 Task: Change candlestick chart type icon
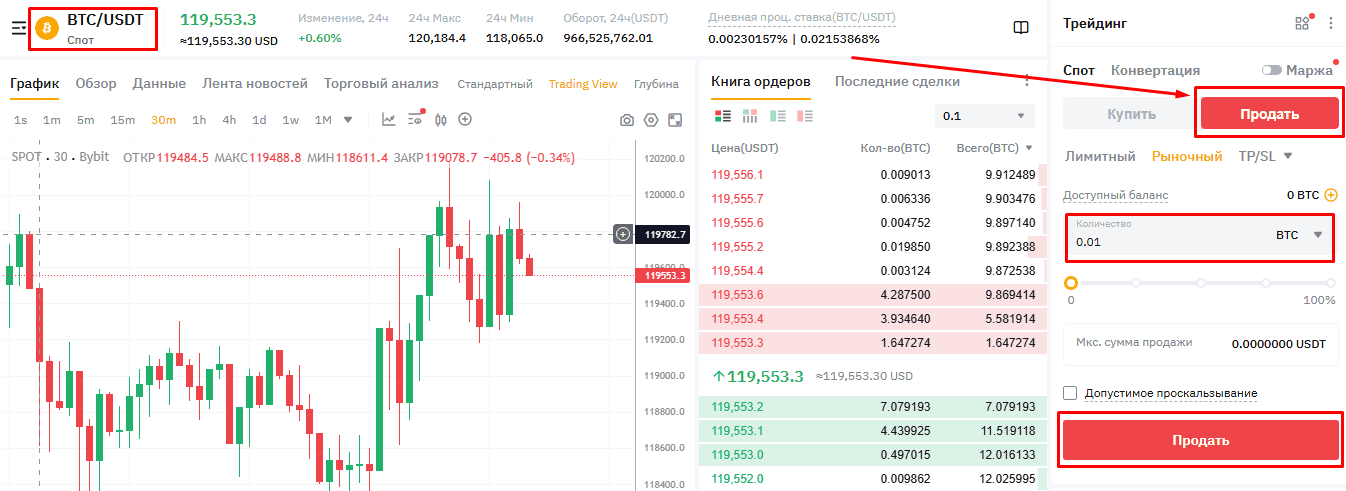pyautogui.click(x=440, y=120)
